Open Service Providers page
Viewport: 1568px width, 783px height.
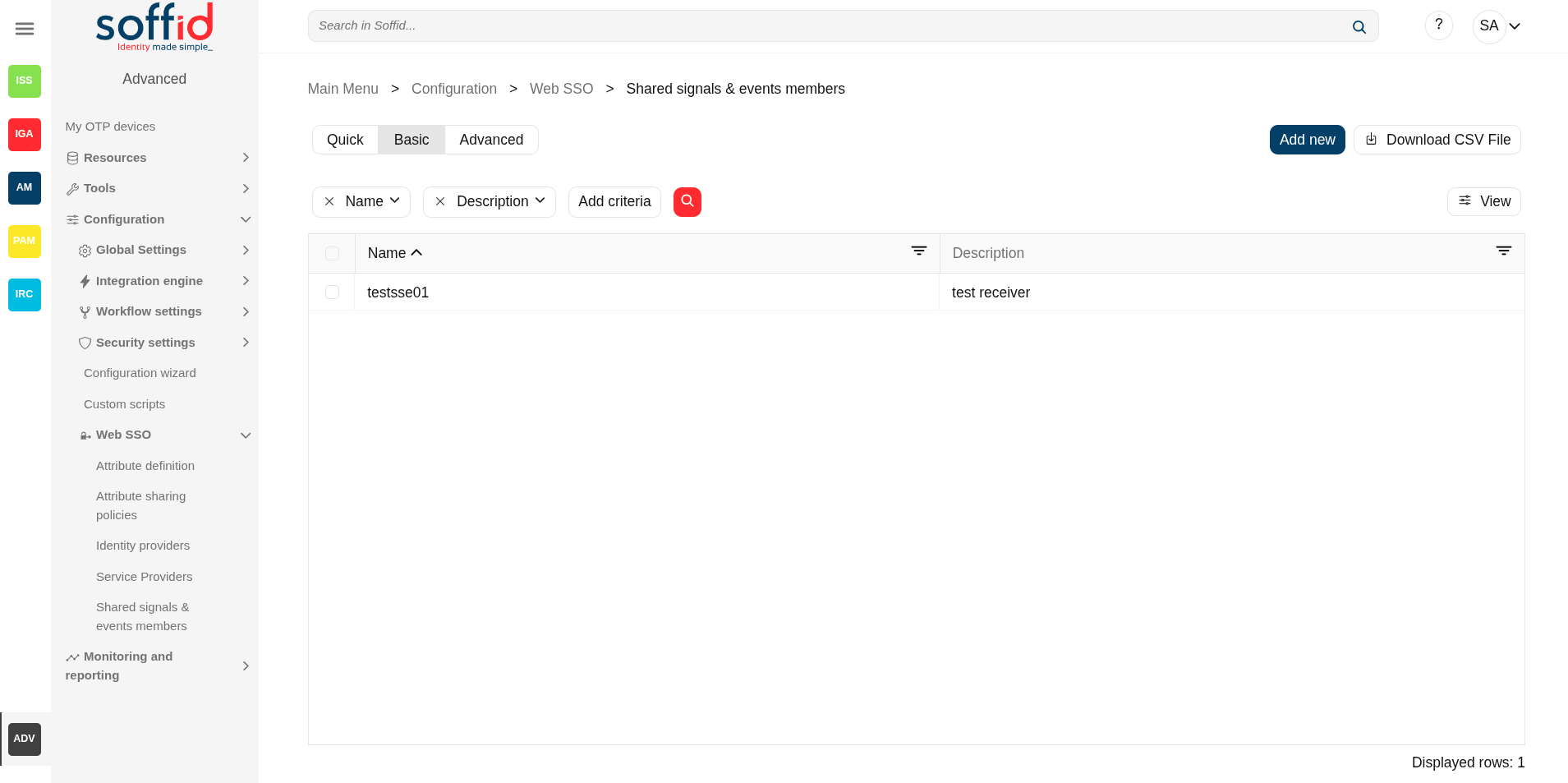point(144,577)
